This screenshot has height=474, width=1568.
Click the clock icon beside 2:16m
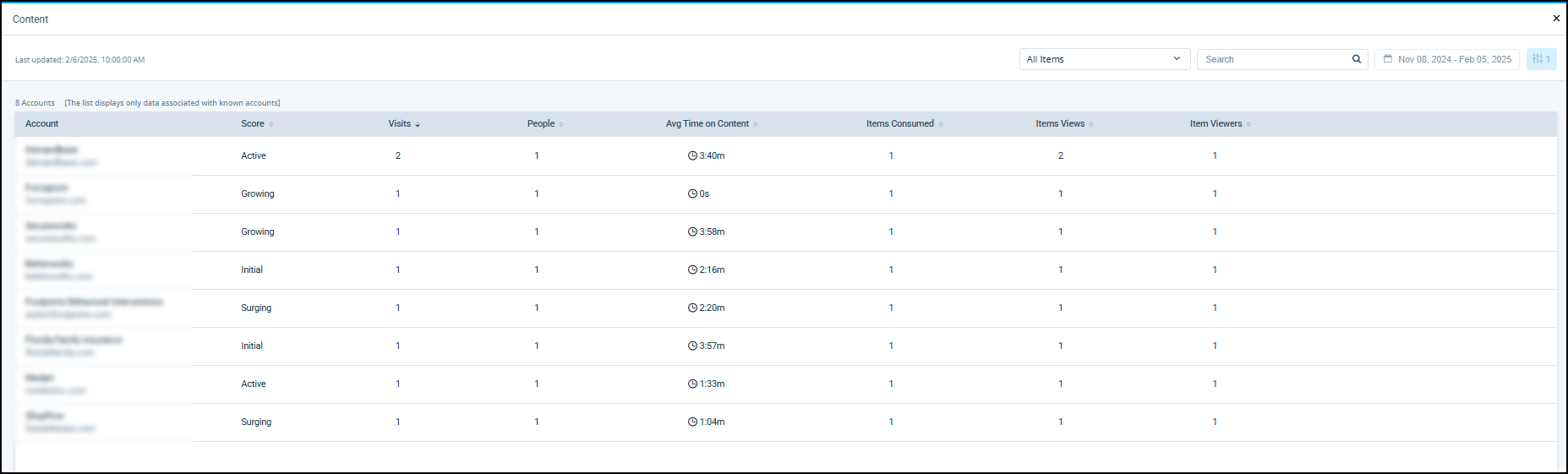click(692, 270)
